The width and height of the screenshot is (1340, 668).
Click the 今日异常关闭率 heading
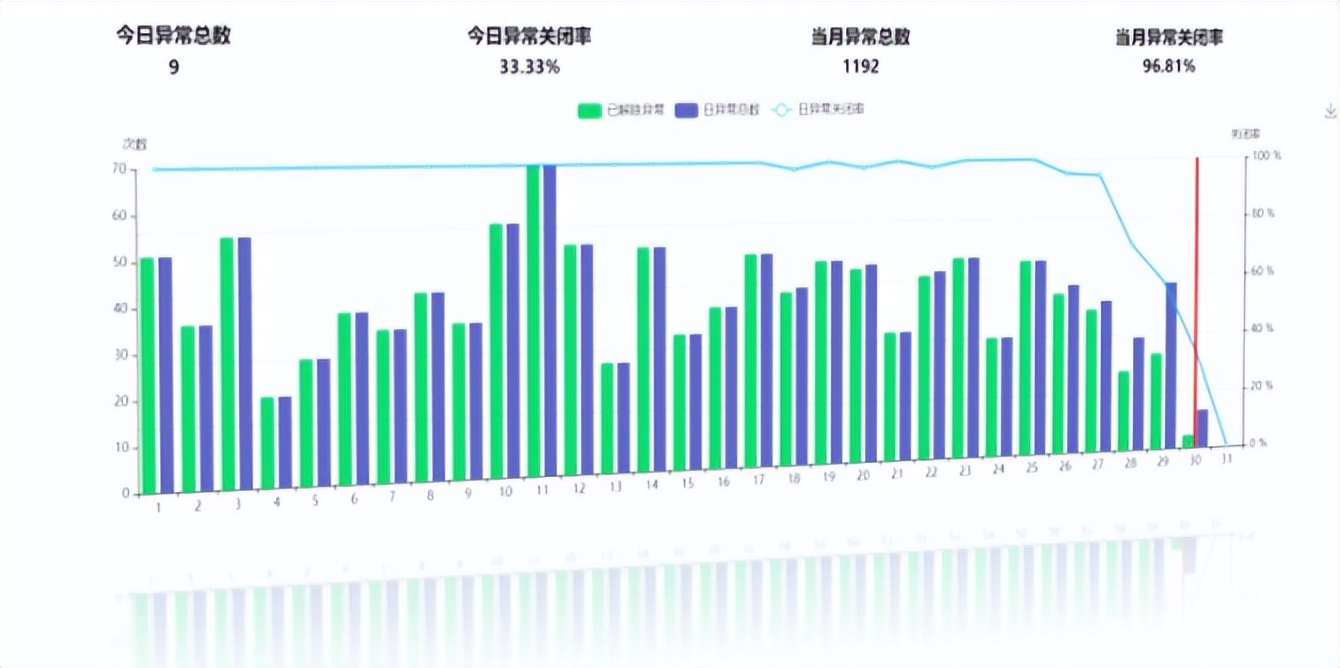529,36
